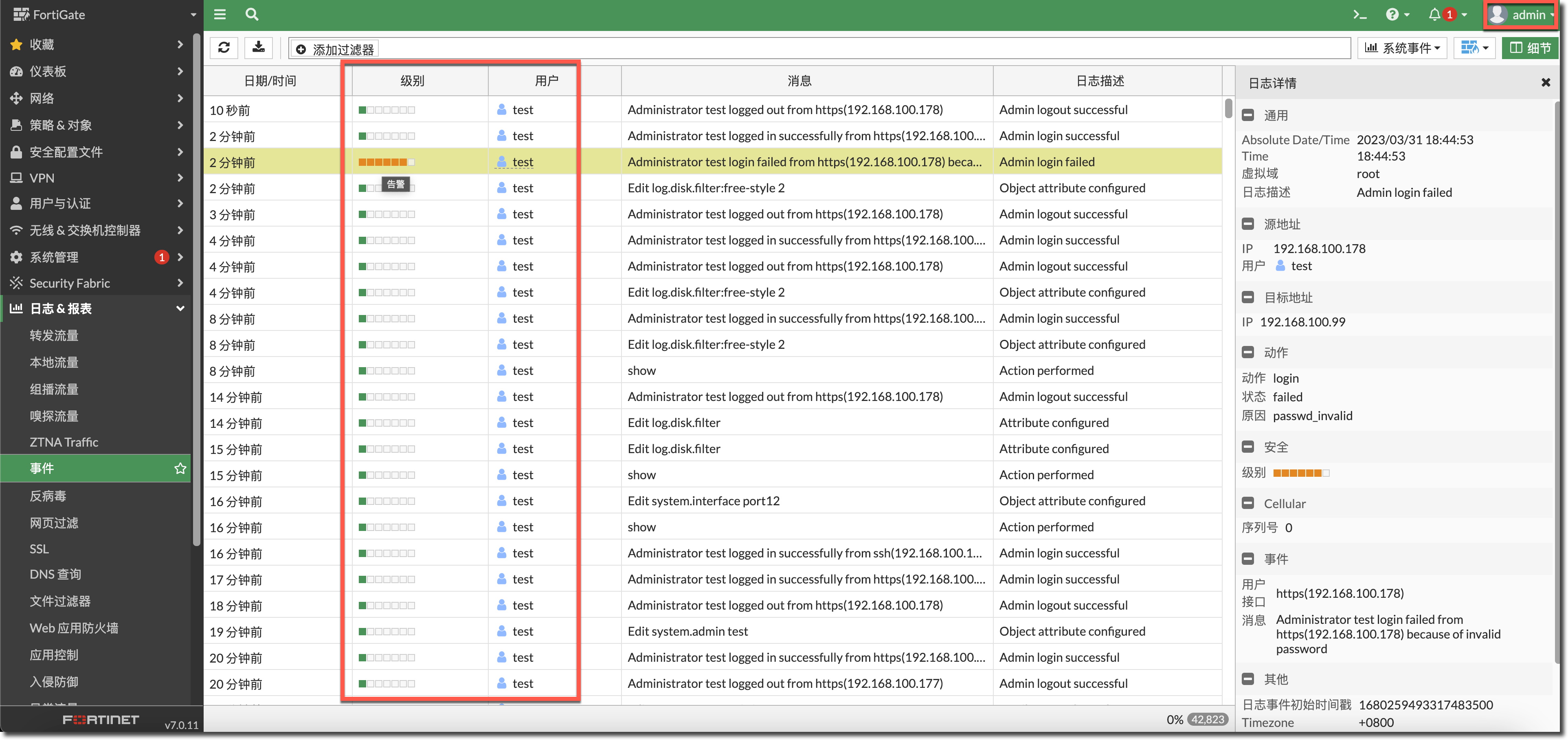The width and height of the screenshot is (1568, 740).
Task: Open 反病毒 log page in sidebar
Action: click(x=48, y=496)
